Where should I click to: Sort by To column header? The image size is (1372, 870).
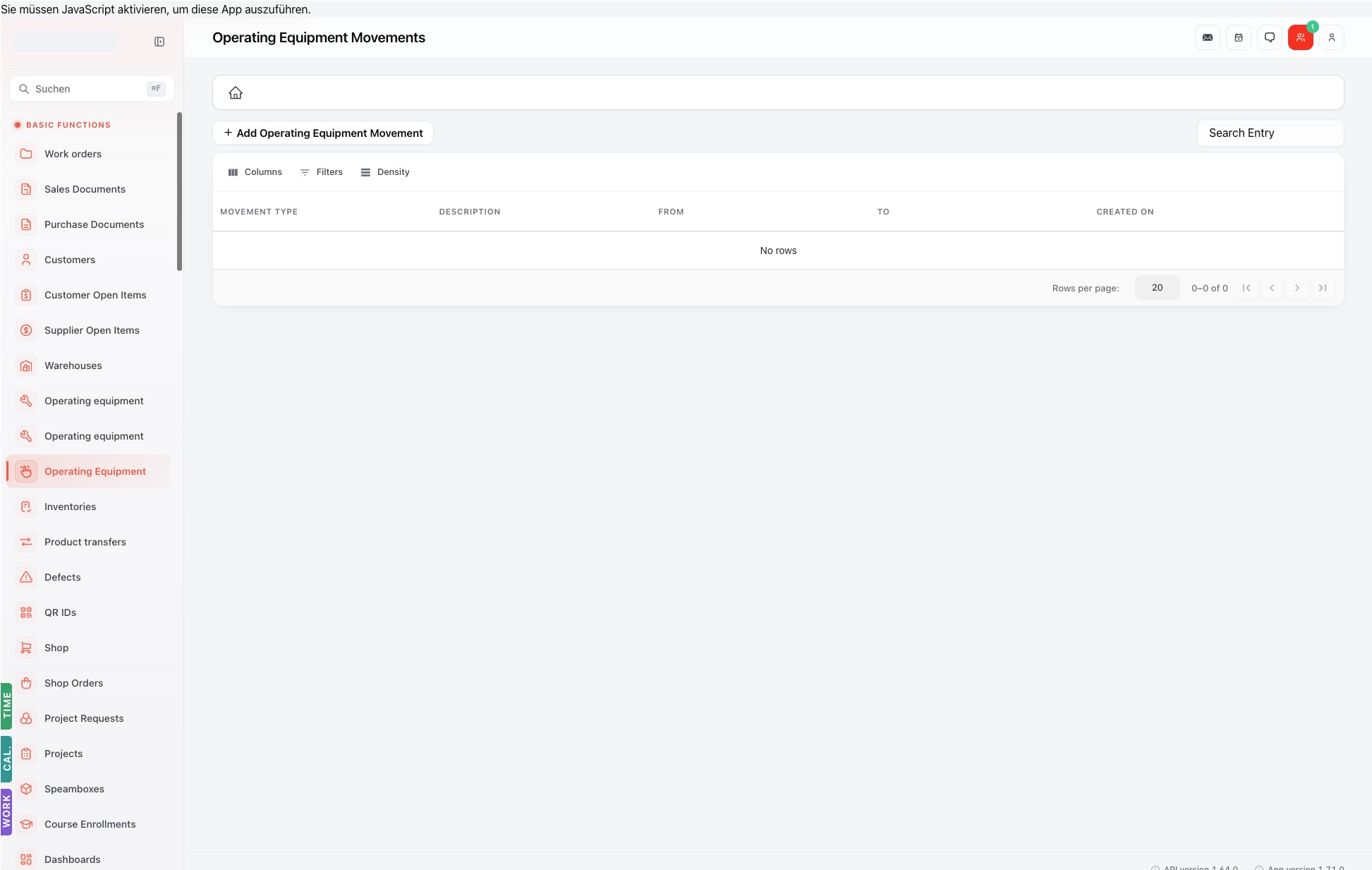883,212
